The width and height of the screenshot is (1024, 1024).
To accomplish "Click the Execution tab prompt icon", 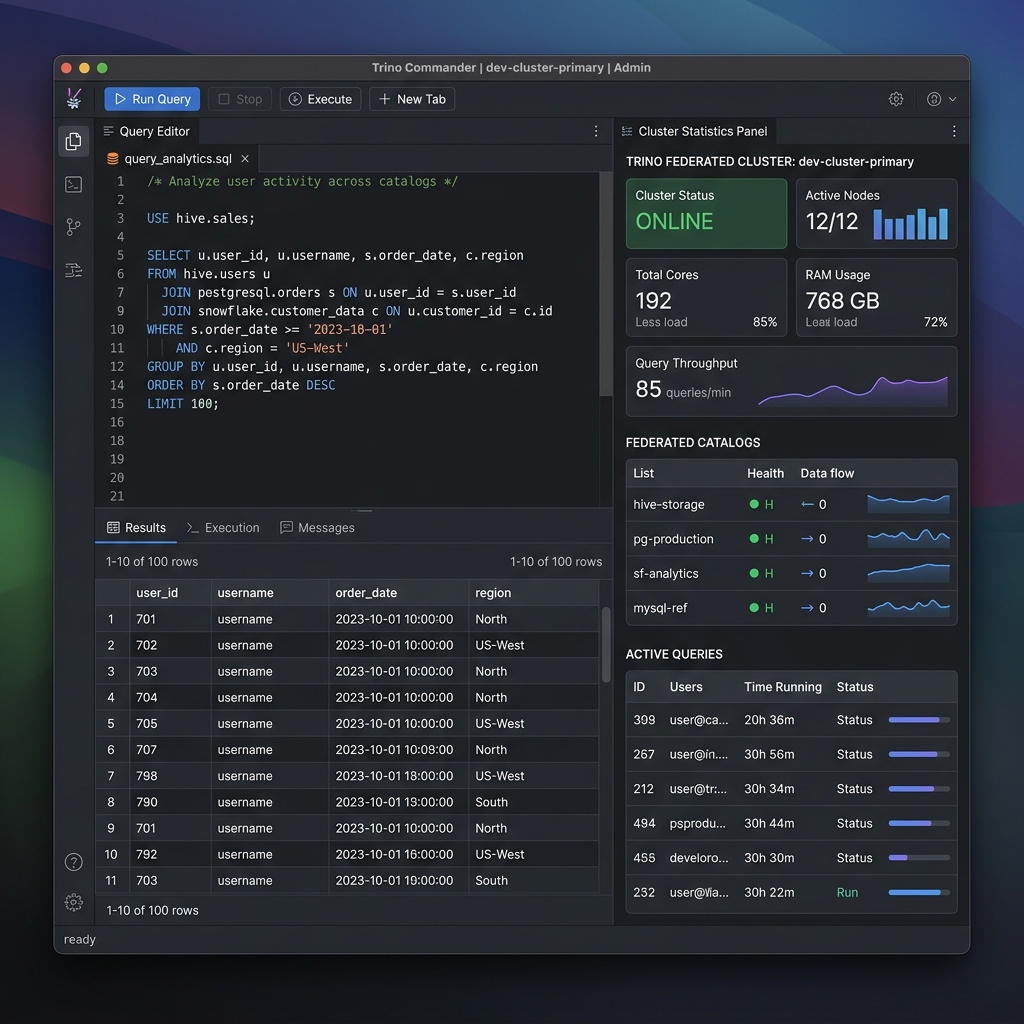I will 192,527.
